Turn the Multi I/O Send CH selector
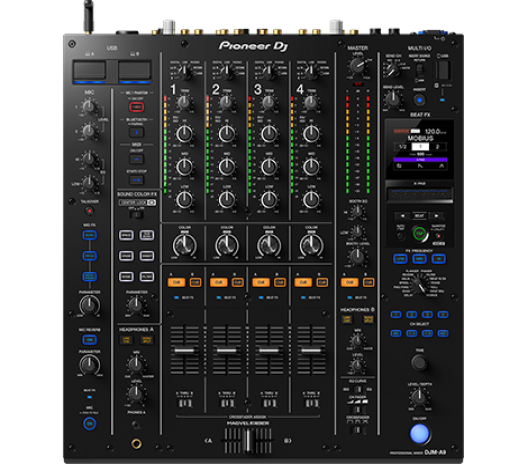The height and width of the screenshot is (464, 528). tap(391, 70)
